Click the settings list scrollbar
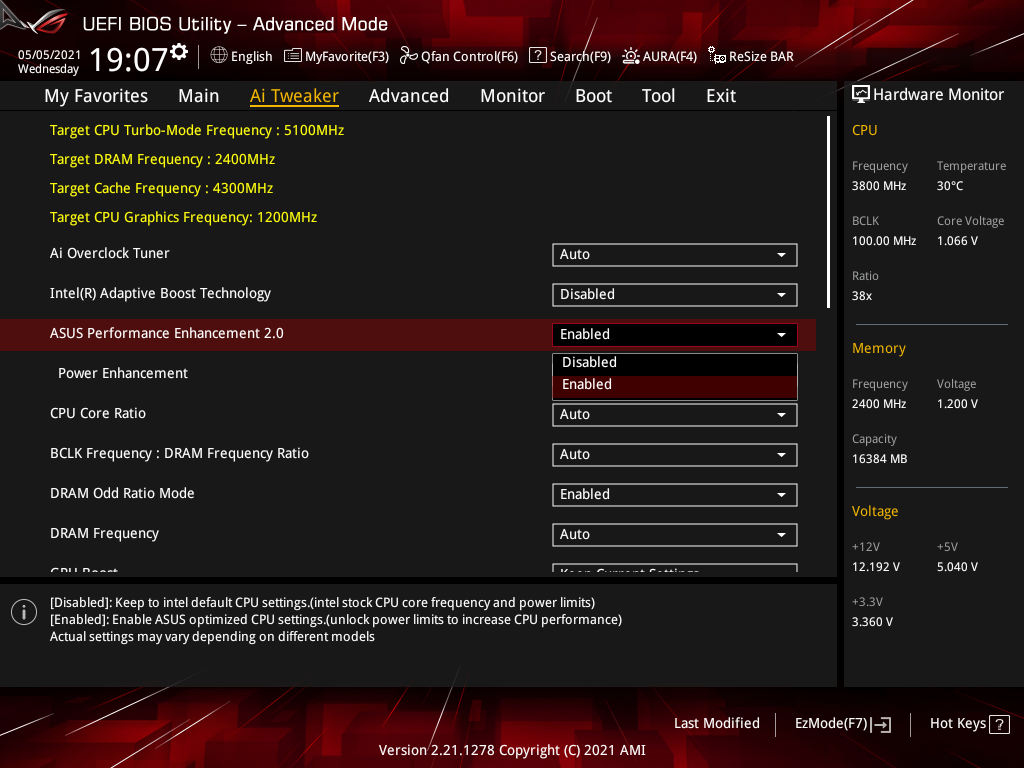The height and width of the screenshot is (768, 1024). [x=828, y=212]
